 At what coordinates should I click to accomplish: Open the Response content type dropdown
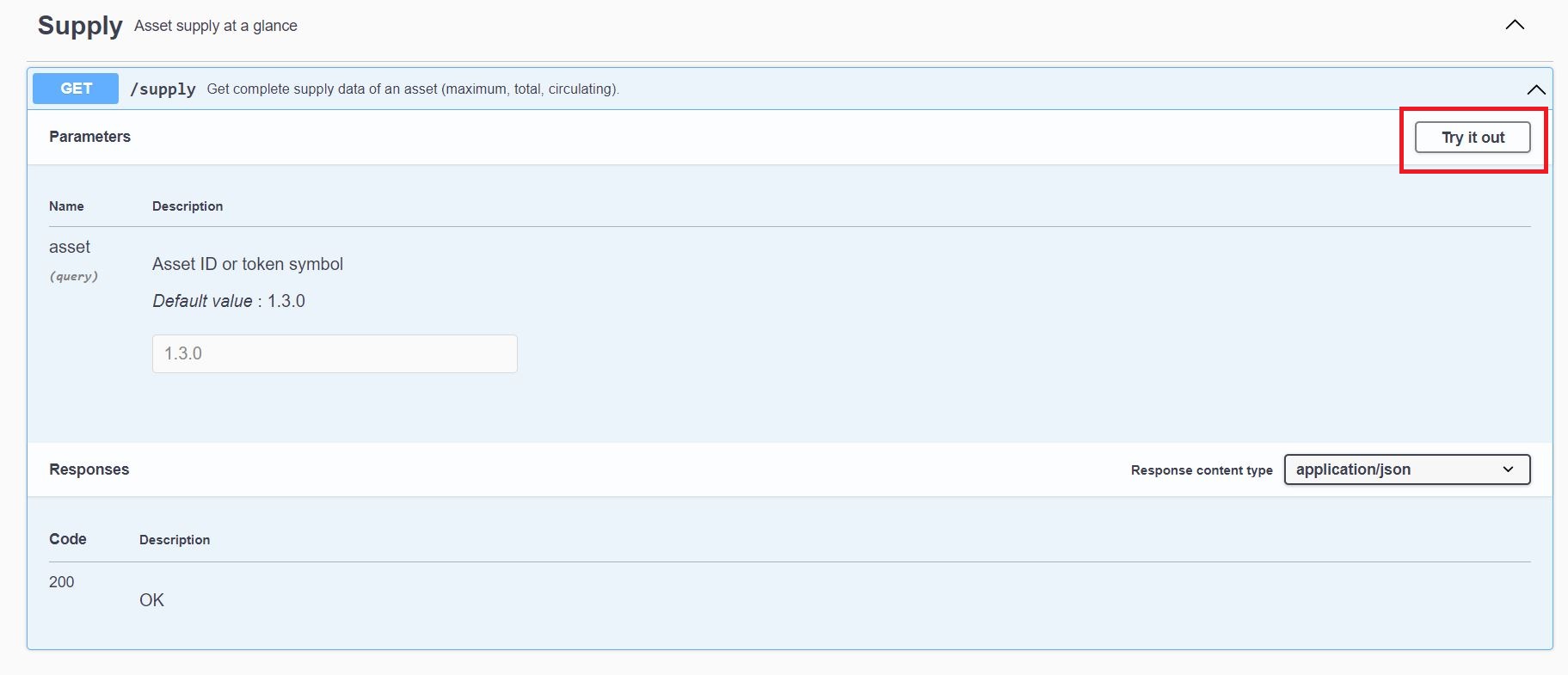click(1406, 469)
